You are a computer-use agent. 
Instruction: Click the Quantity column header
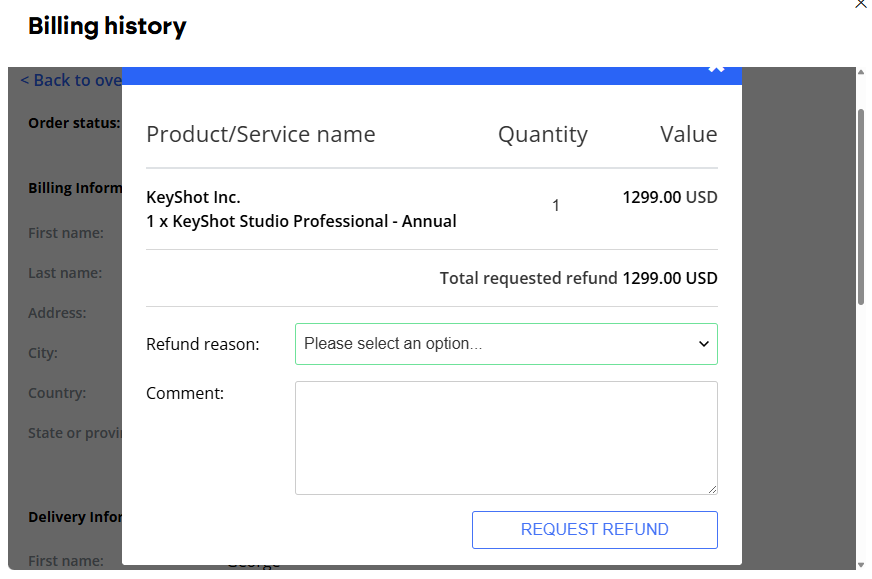(542, 135)
